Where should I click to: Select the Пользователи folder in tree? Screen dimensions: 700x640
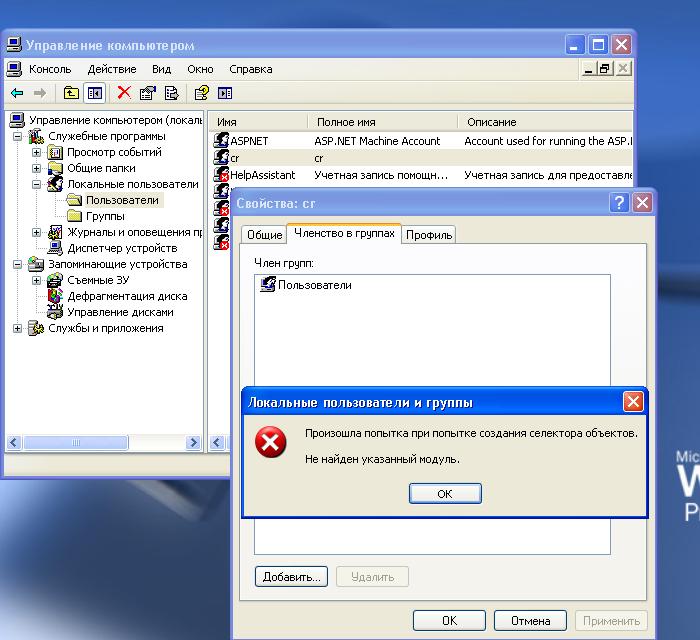[x=122, y=200]
